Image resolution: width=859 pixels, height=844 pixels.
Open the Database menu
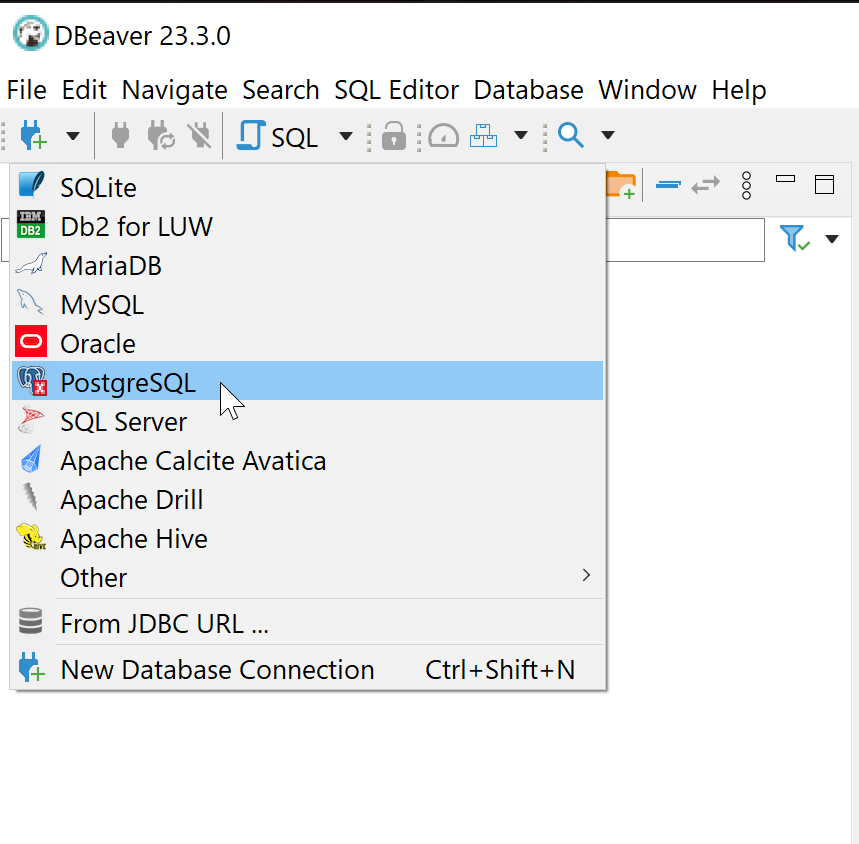click(528, 90)
